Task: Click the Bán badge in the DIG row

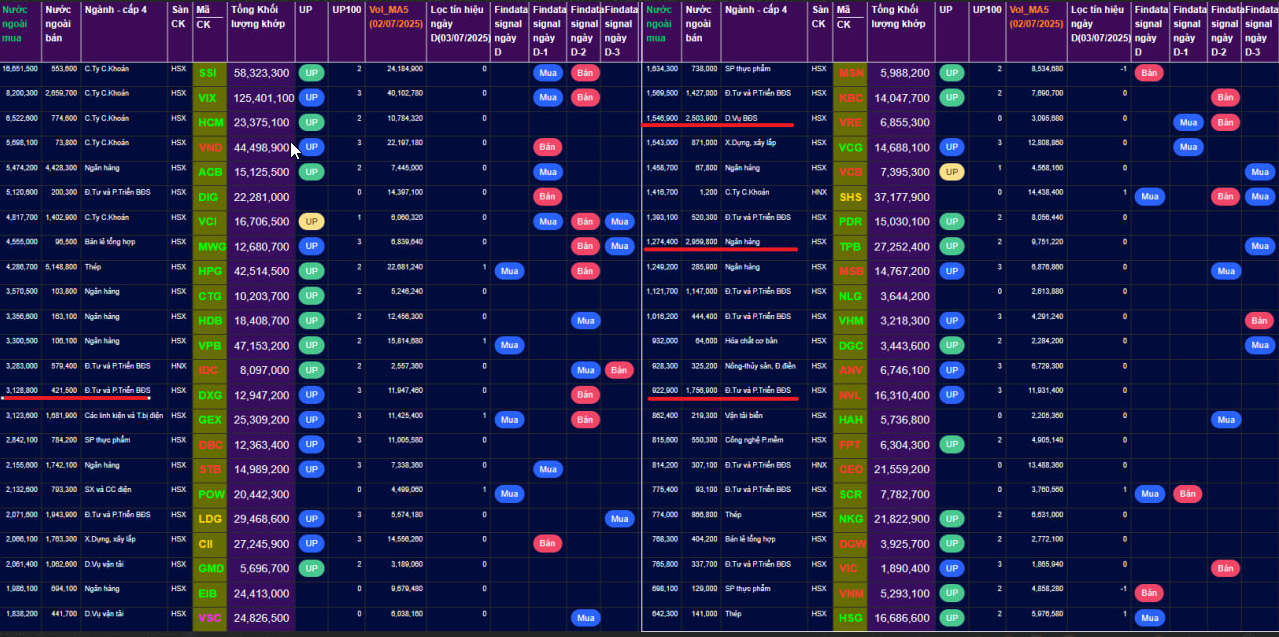Action: [547, 196]
